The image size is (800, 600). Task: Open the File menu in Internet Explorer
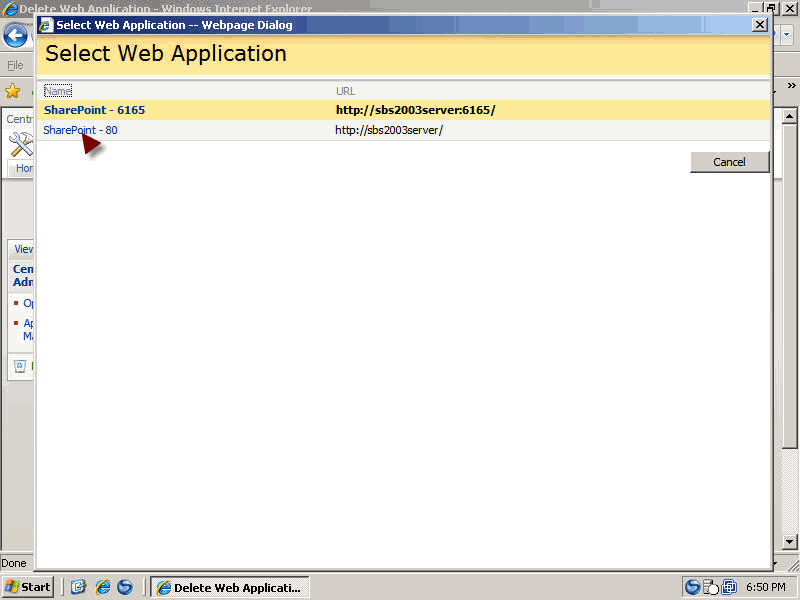click(15, 65)
